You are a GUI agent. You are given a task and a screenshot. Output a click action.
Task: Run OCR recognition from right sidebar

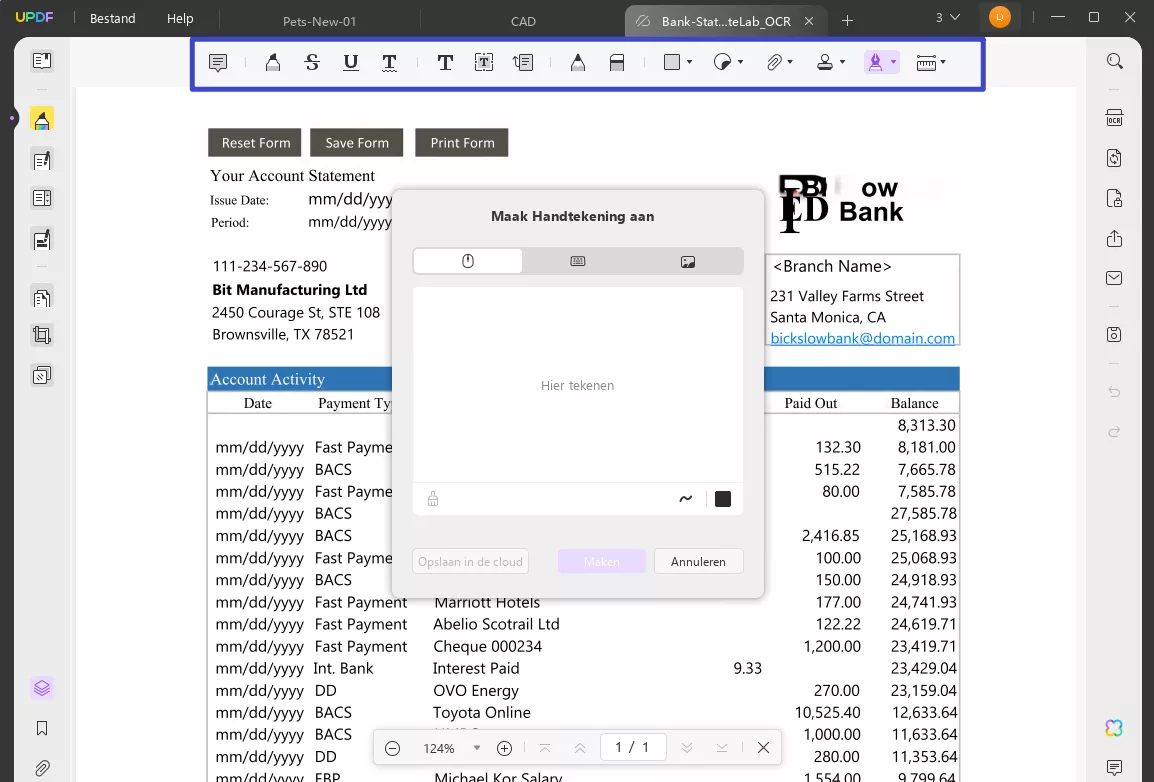1114,118
